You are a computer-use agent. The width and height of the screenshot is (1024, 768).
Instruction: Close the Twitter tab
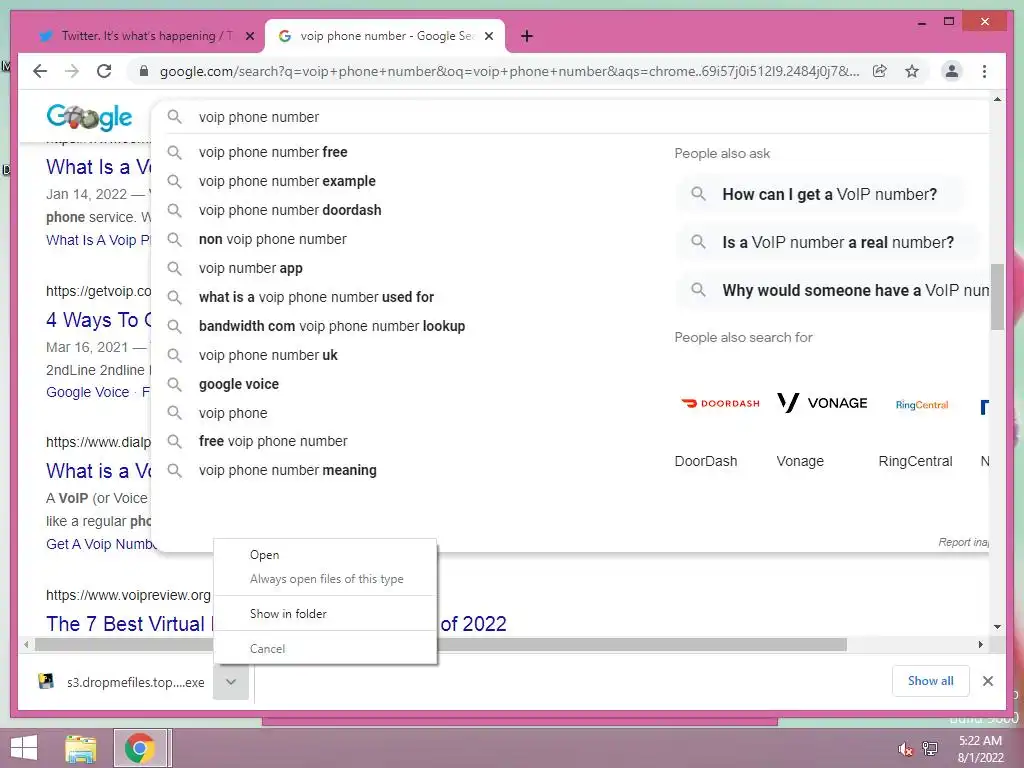pos(249,36)
